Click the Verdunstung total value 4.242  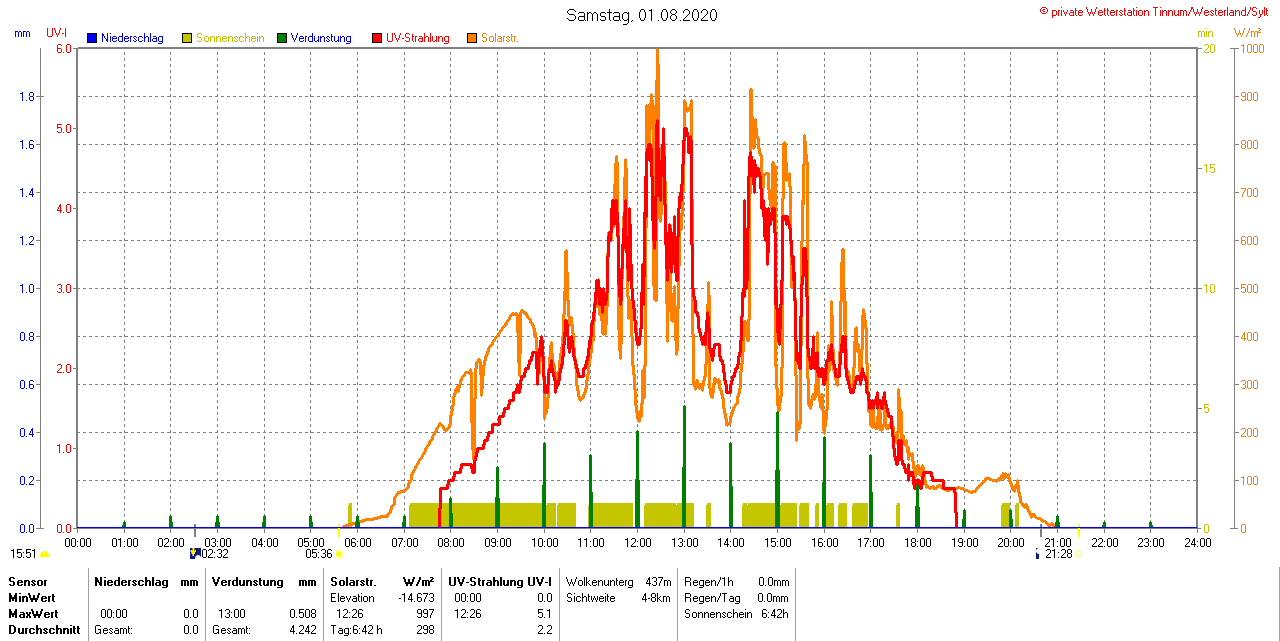click(303, 630)
